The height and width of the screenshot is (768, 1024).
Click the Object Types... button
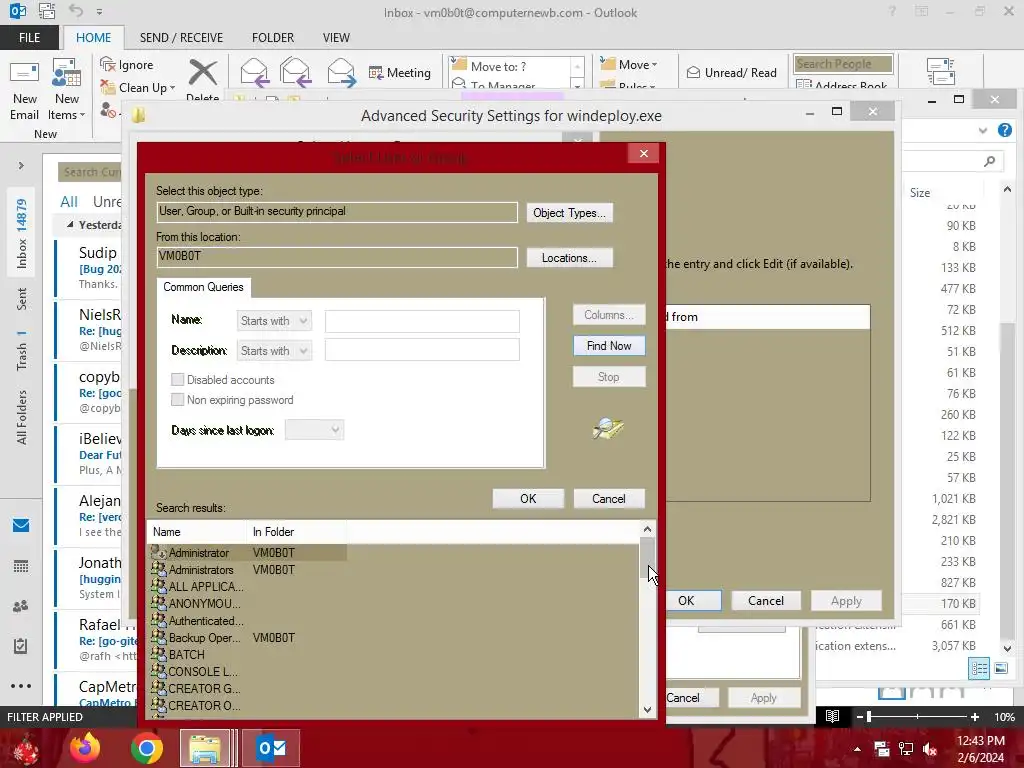click(569, 213)
